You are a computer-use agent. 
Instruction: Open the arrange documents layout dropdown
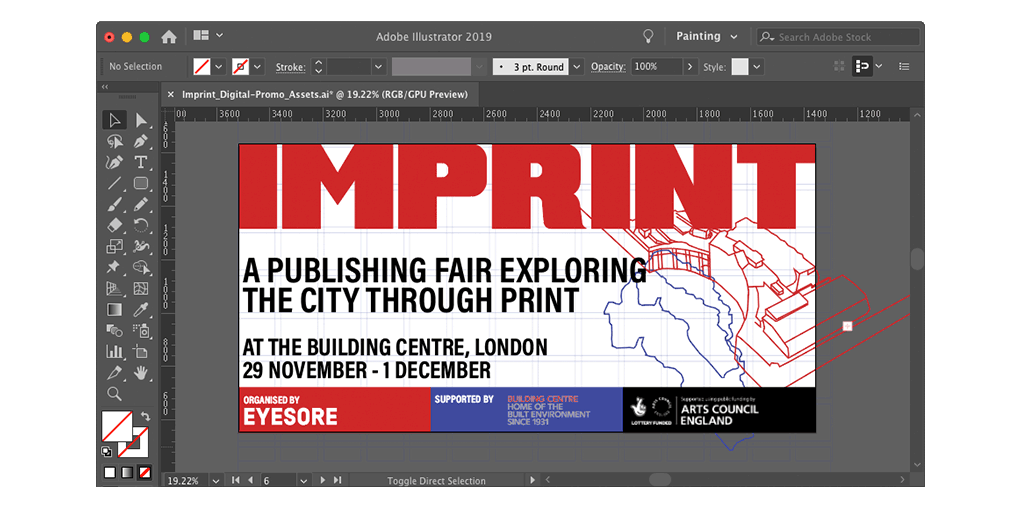tap(209, 35)
